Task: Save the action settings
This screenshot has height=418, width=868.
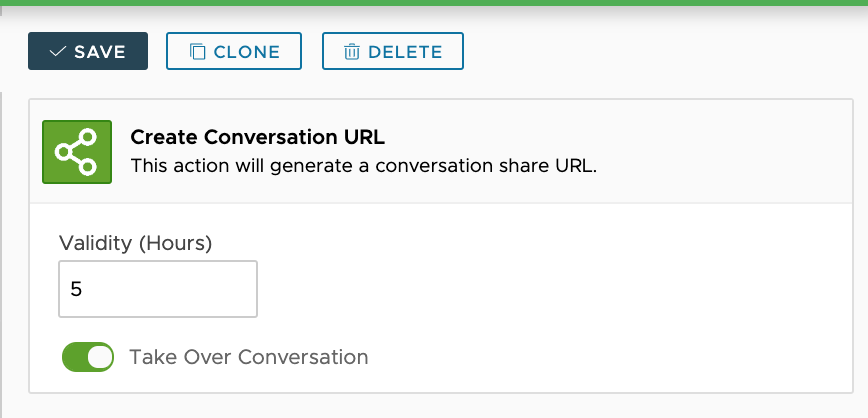Action: click(x=88, y=51)
